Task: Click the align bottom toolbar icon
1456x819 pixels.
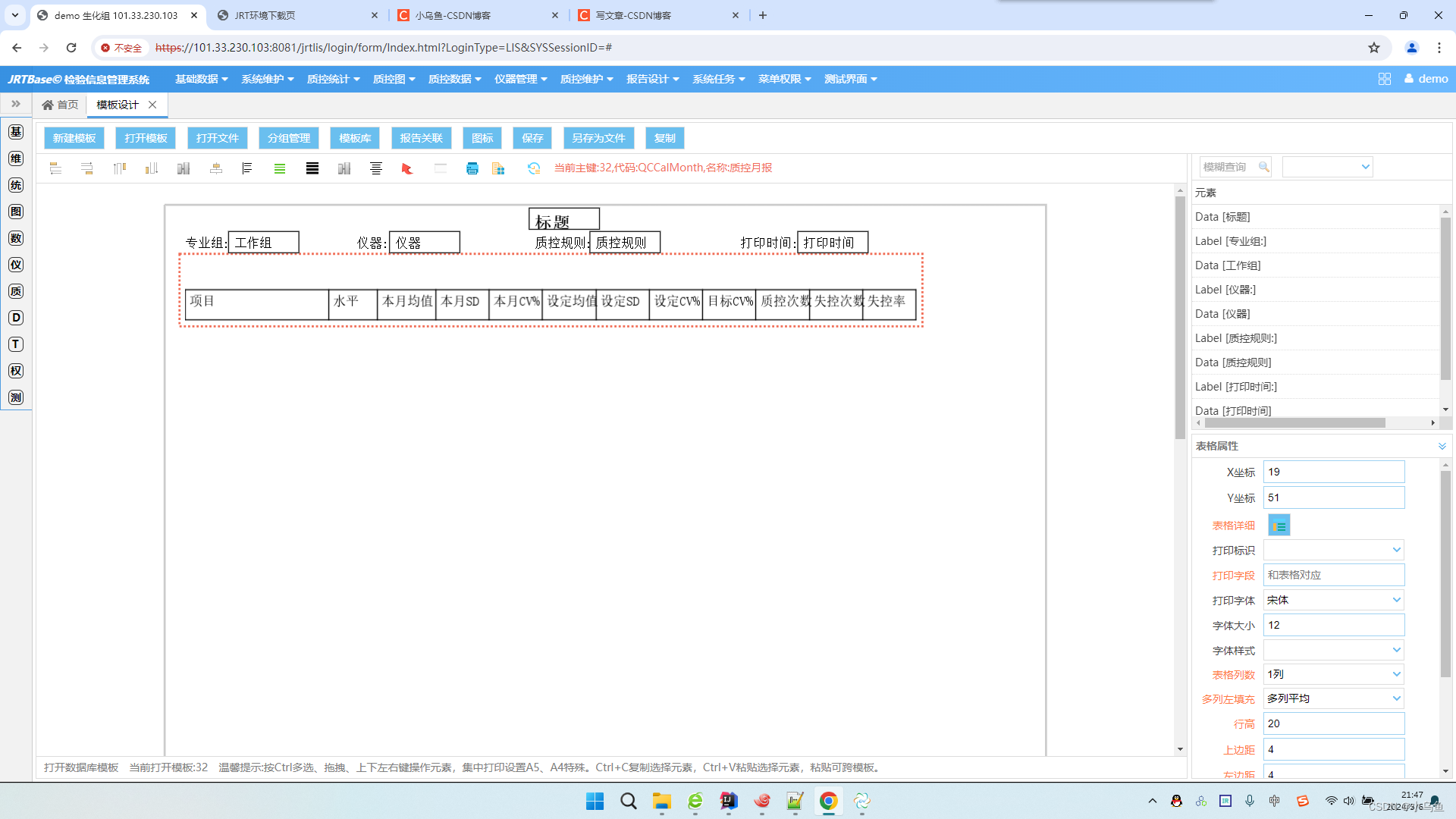Action: point(152,168)
